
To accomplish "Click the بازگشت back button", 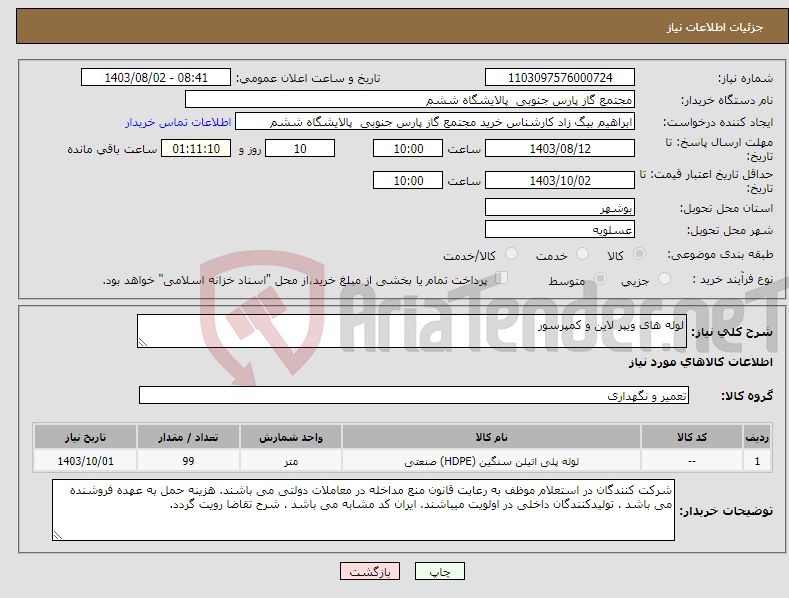I will tap(370, 572).
